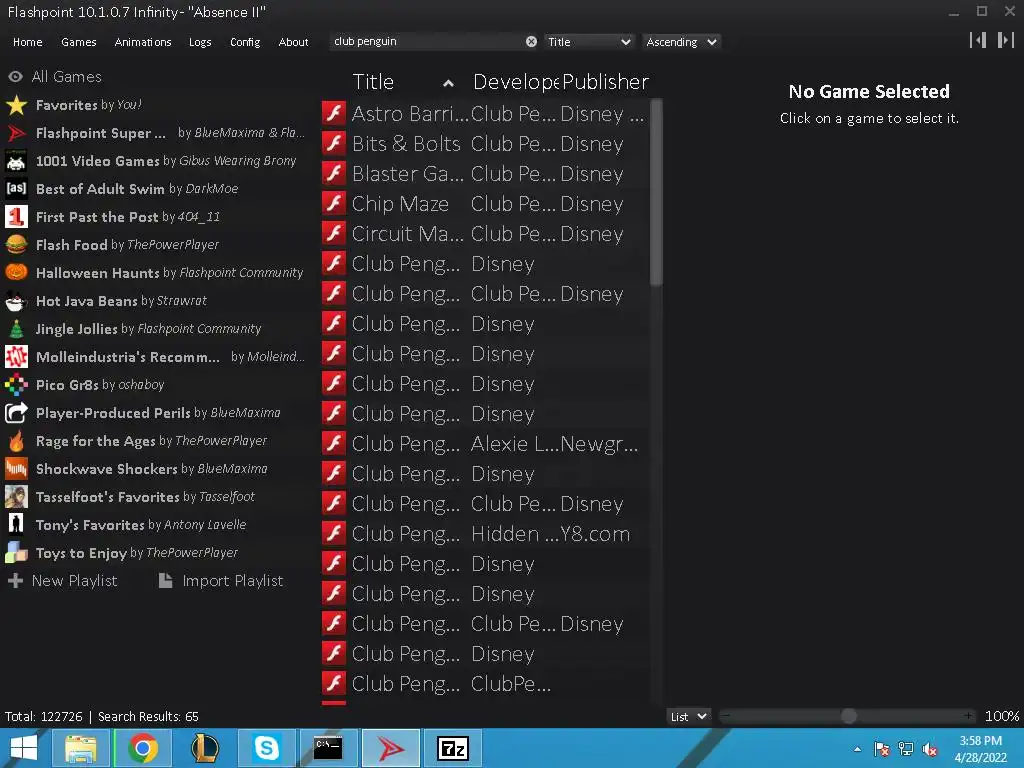Open the List layout dropdown
This screenshot has width=1024, height=768.
pyautogui.click(x=688, y=716)
